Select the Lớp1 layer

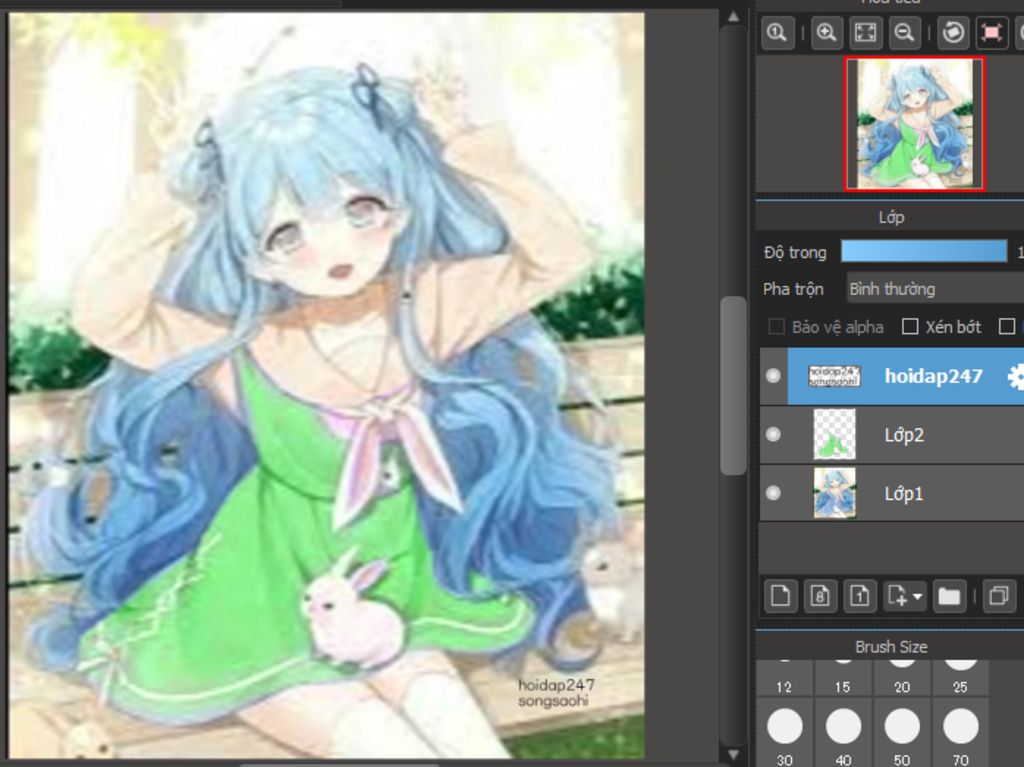click(x=905, y=493)
